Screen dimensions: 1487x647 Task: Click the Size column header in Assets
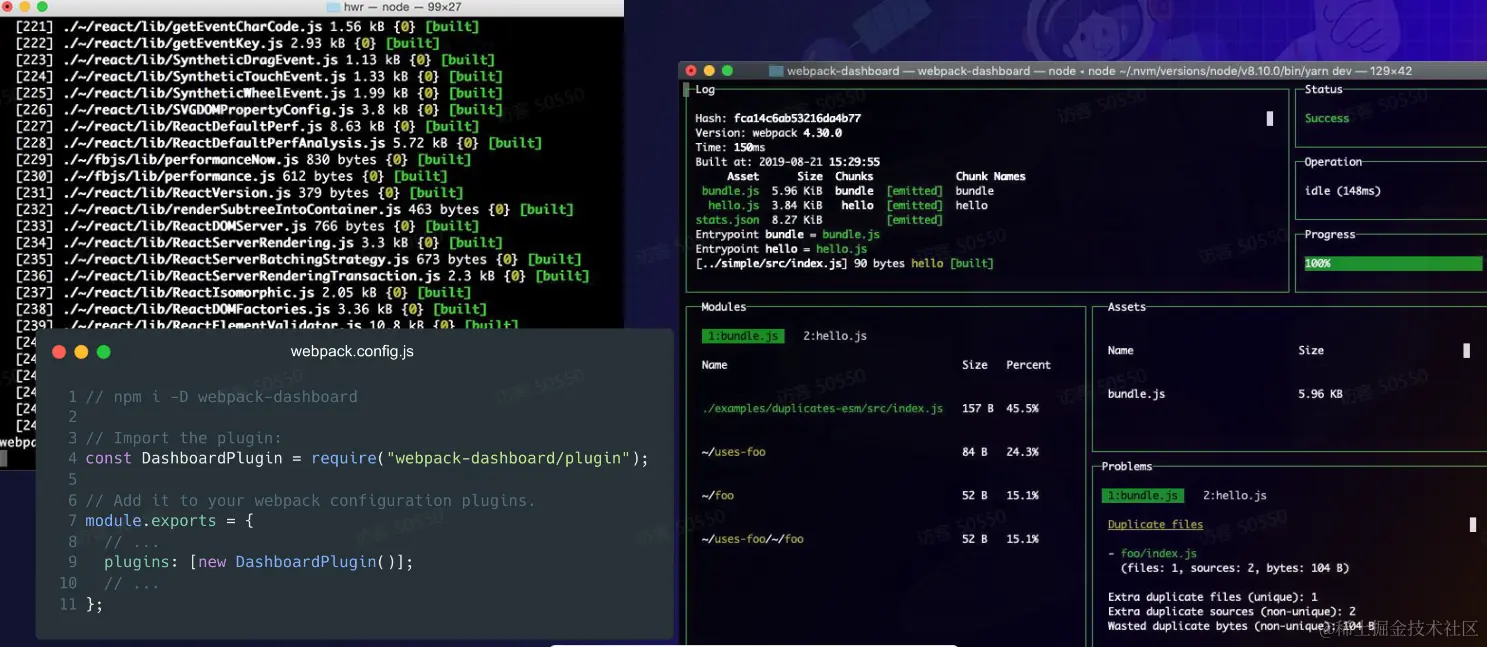[1311, 350]
